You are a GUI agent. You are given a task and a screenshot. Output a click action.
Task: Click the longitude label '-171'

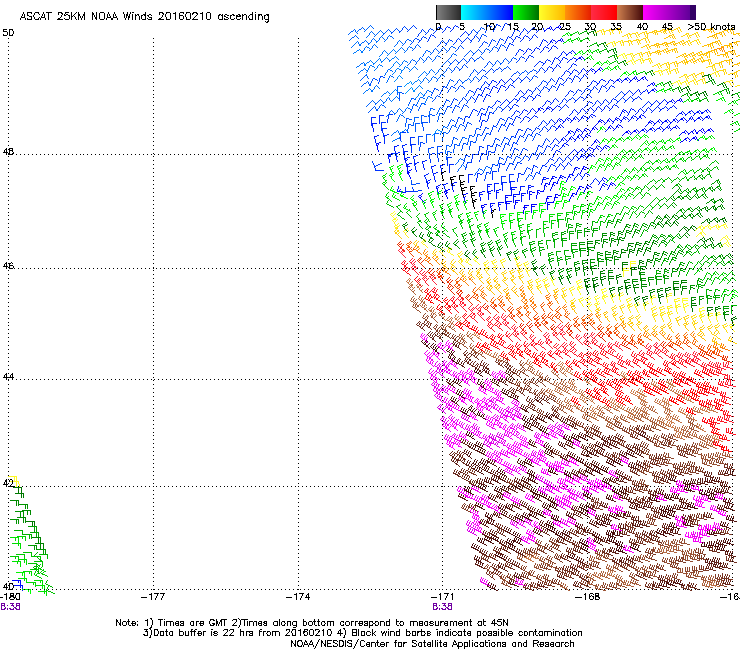[x=443, y=597]
